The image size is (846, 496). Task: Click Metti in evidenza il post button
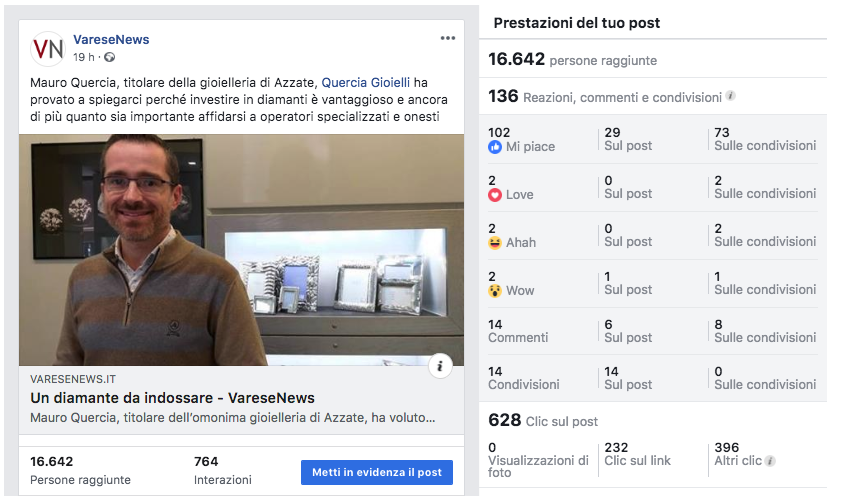click(377, 472)
